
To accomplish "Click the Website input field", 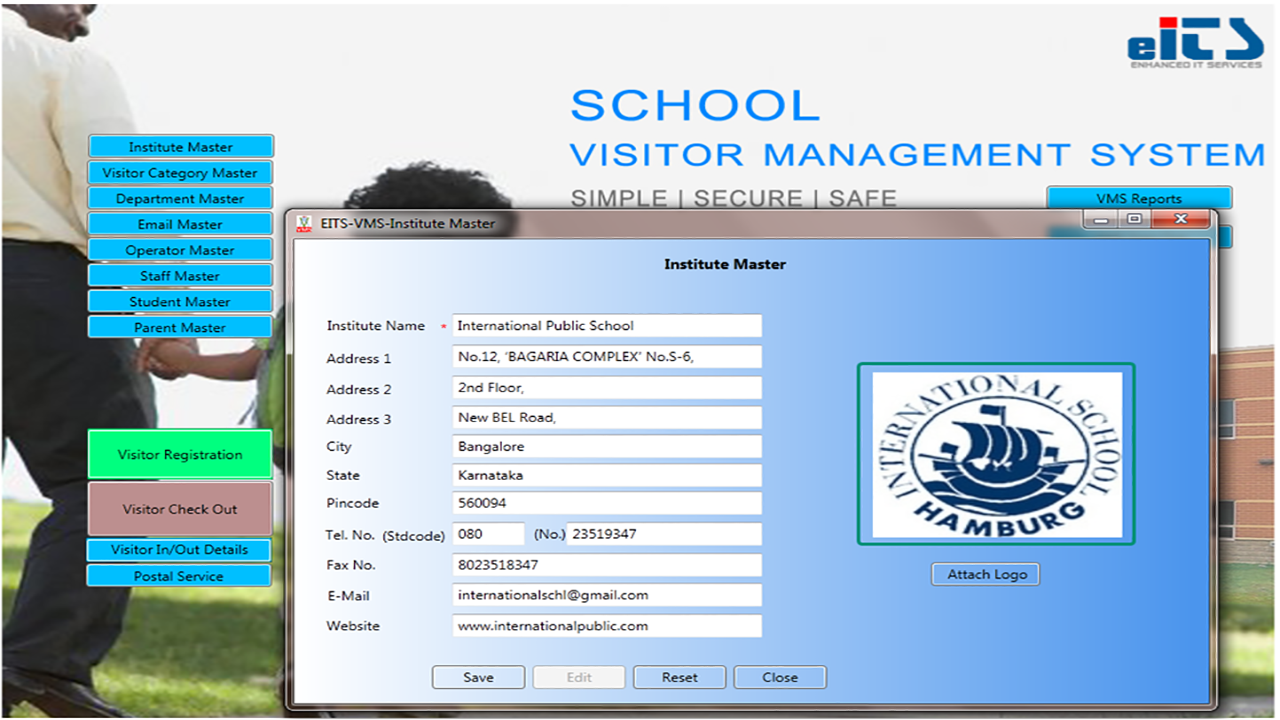I will click(607, 626).
